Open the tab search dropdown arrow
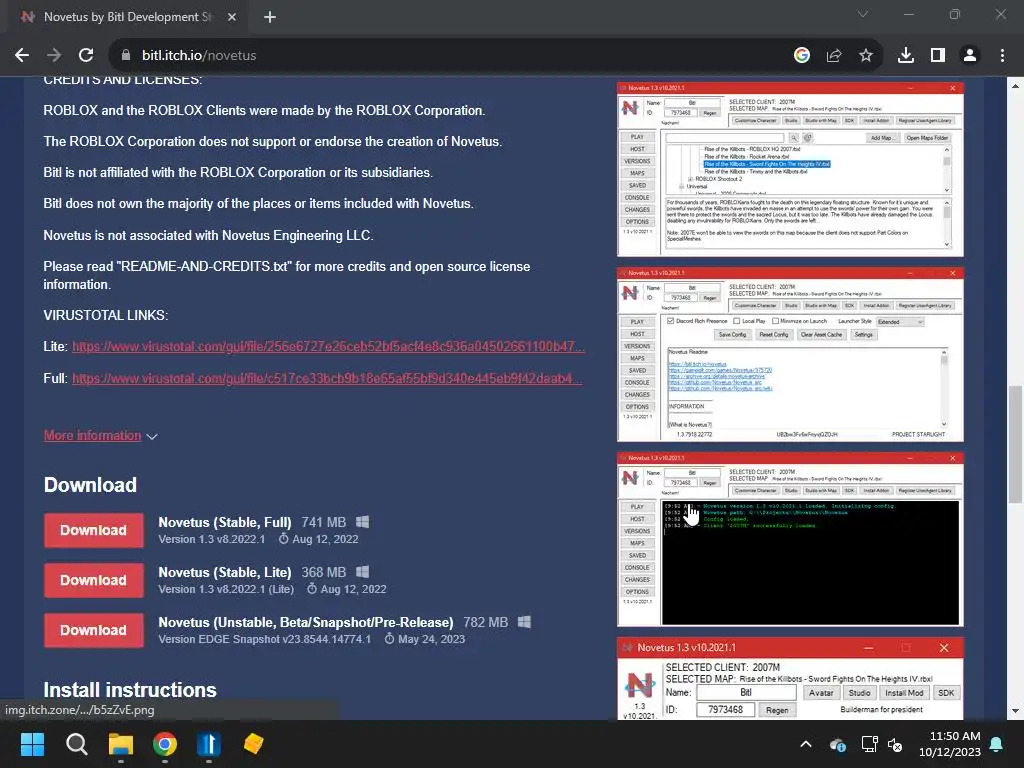 (x=863, y=14)
